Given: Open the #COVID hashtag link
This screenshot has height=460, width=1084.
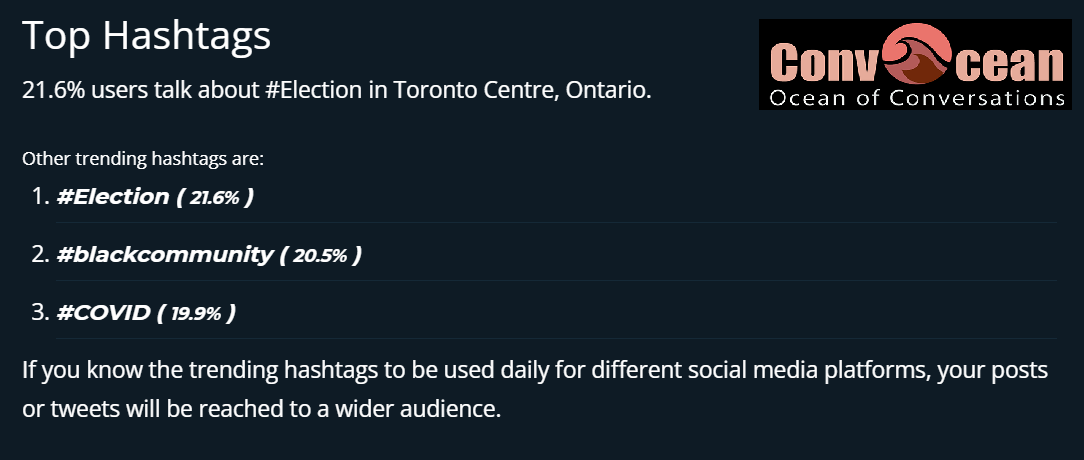Looking at the screenshot, I should pos(103,313).
